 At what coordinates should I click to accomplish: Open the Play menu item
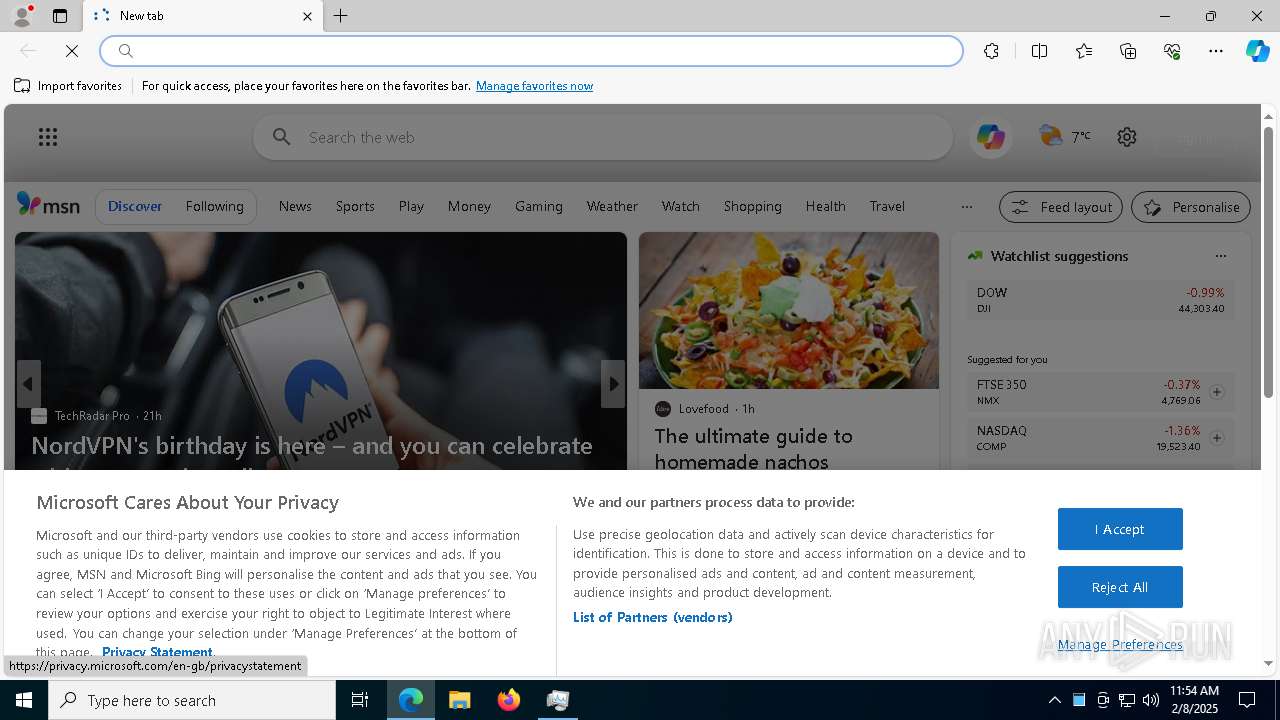point(411,206)
